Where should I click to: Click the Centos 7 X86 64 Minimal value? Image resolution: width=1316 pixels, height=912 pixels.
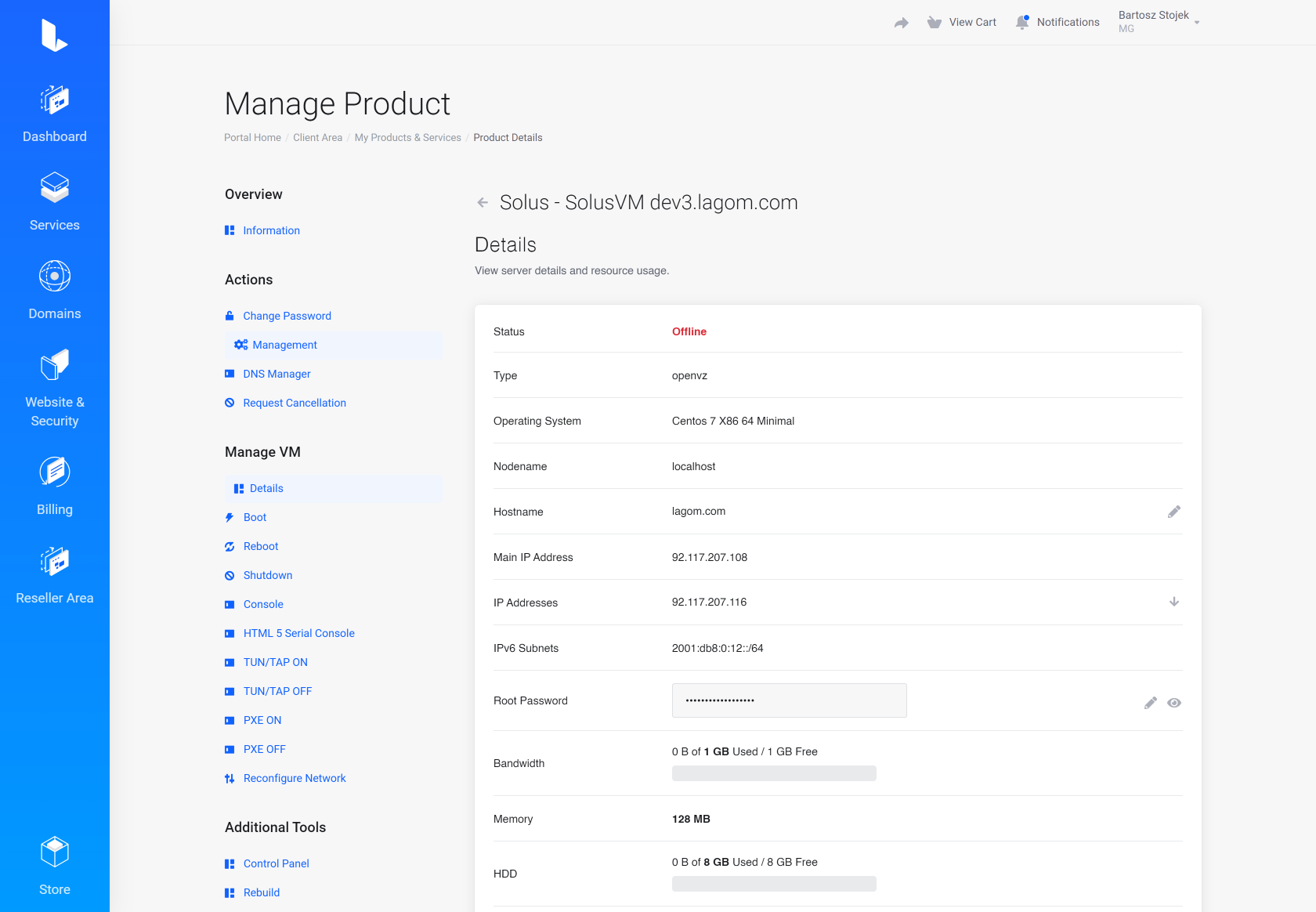733,421
